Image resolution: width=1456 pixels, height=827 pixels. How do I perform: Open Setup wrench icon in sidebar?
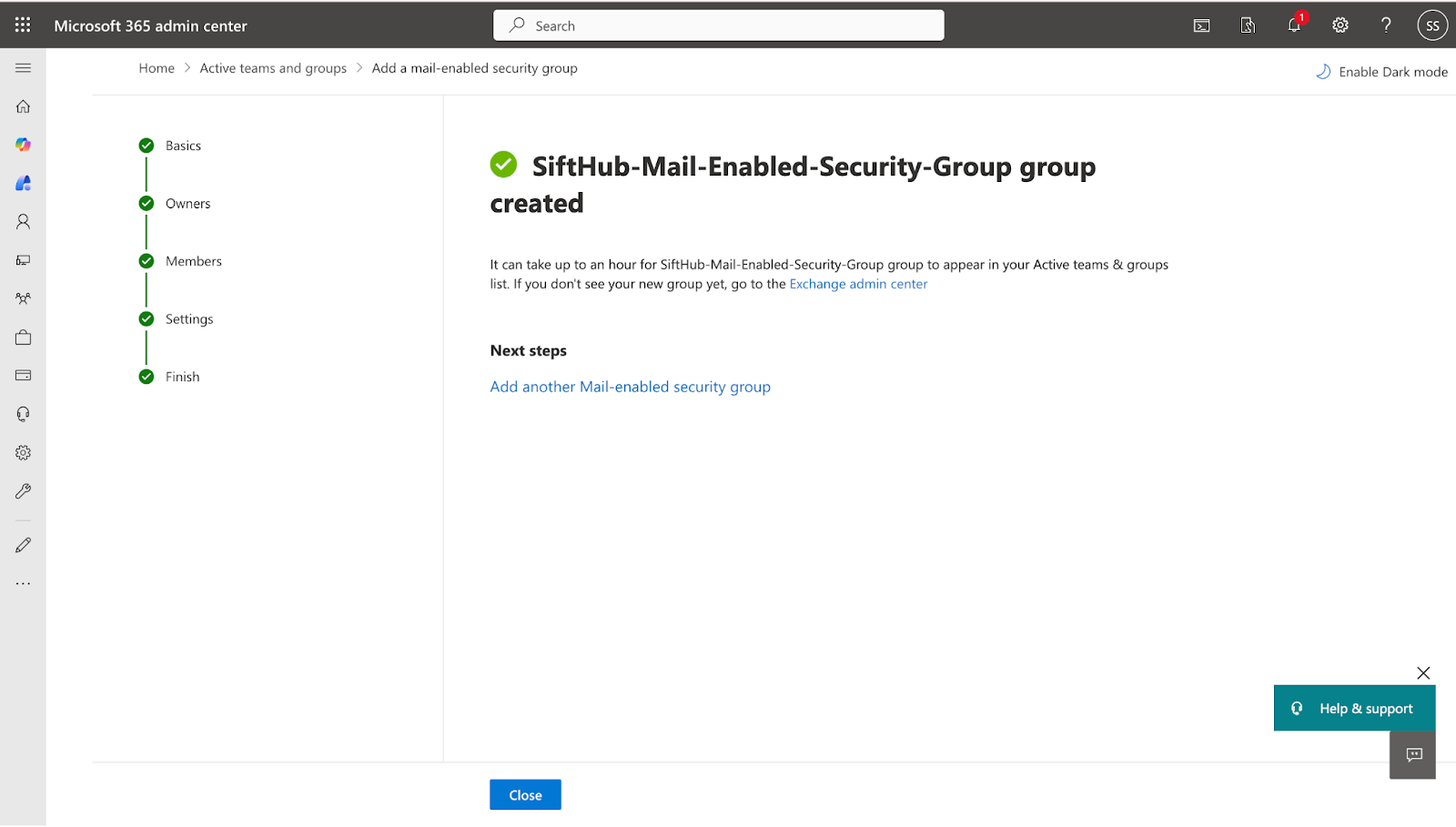23,491
